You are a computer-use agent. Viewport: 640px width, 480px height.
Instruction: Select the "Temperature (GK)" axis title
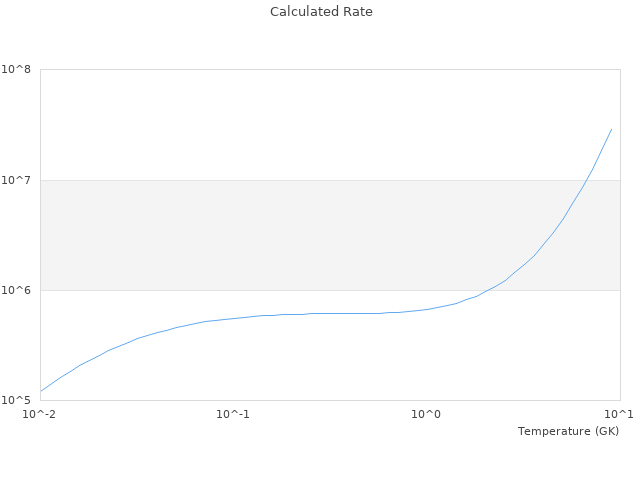pyautogui.click(x=568, y=431)
